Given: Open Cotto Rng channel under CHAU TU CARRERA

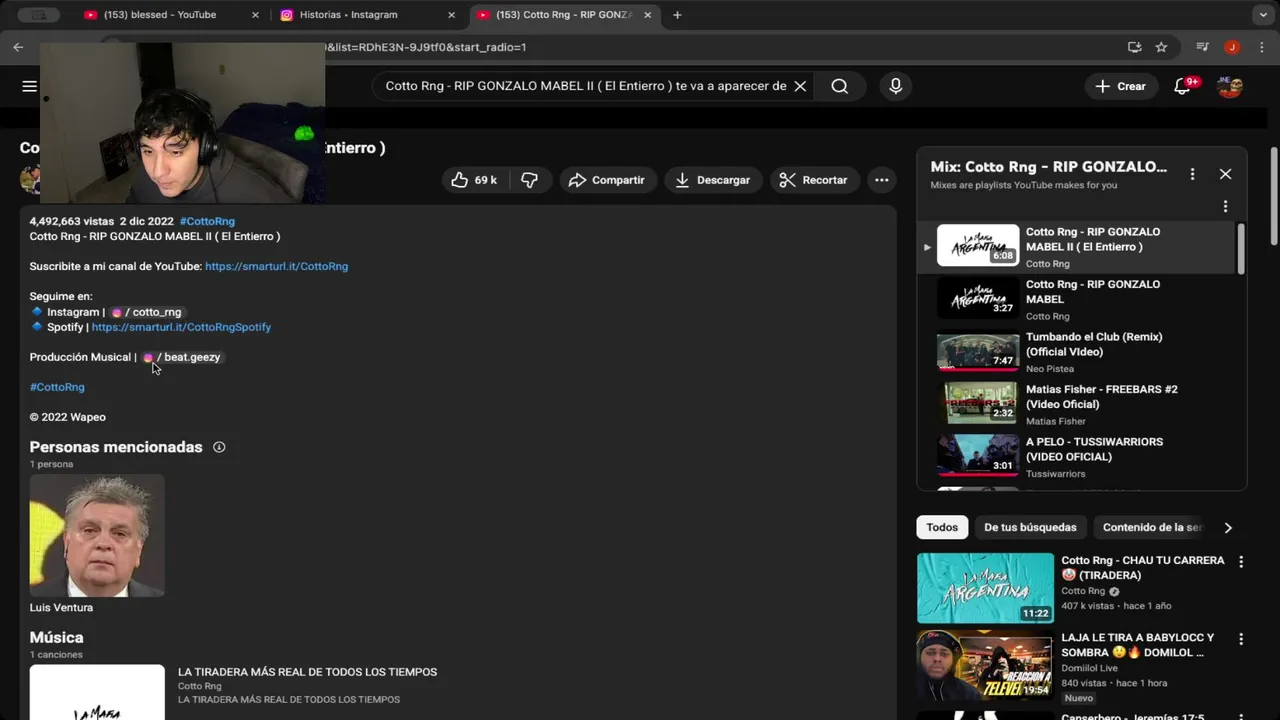Looking at the screenshot, I should coord(1083,591).
